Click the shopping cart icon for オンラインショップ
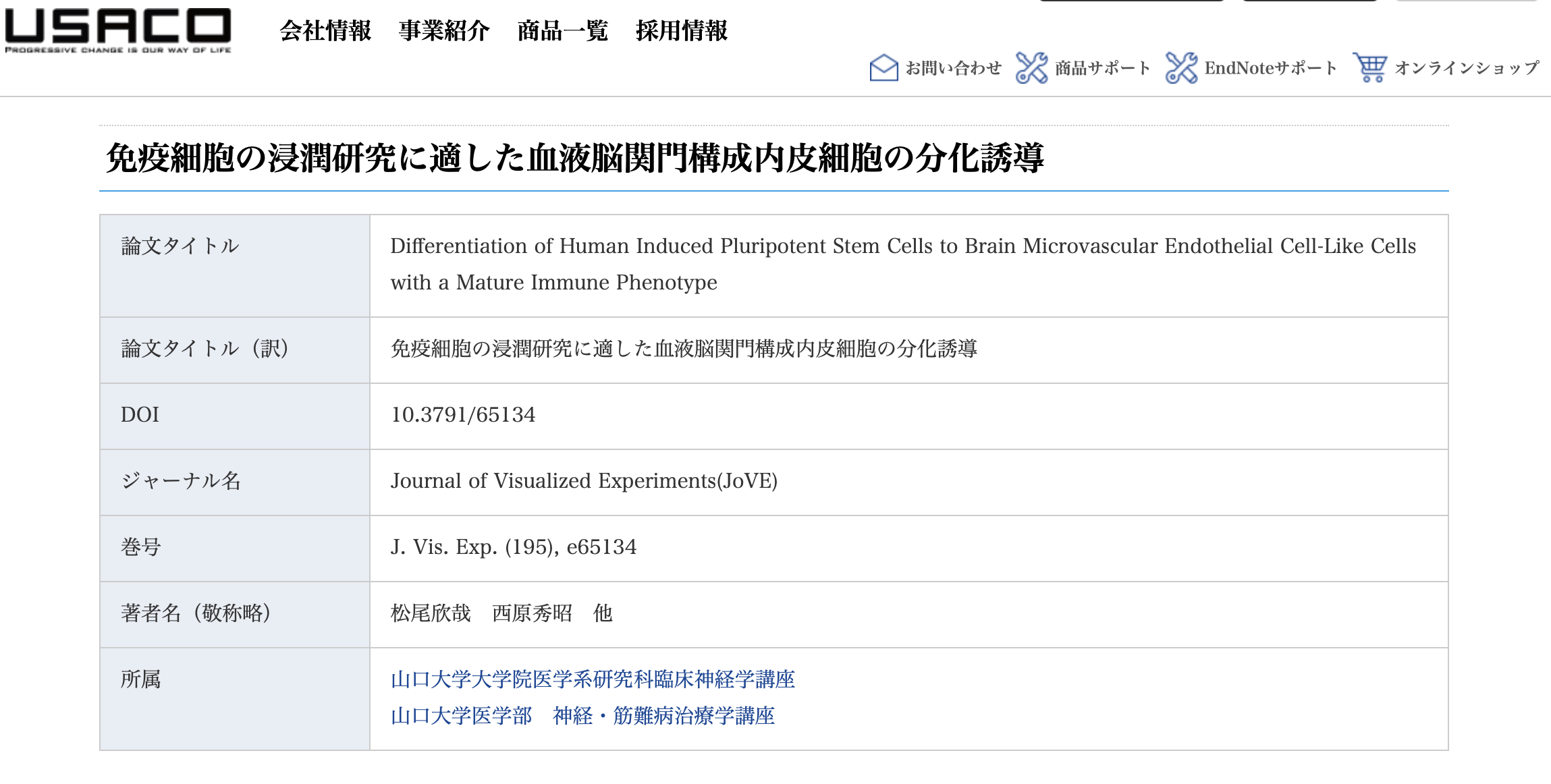The width and height of the screenshot is (1551, 784). tap(1370, 67)
